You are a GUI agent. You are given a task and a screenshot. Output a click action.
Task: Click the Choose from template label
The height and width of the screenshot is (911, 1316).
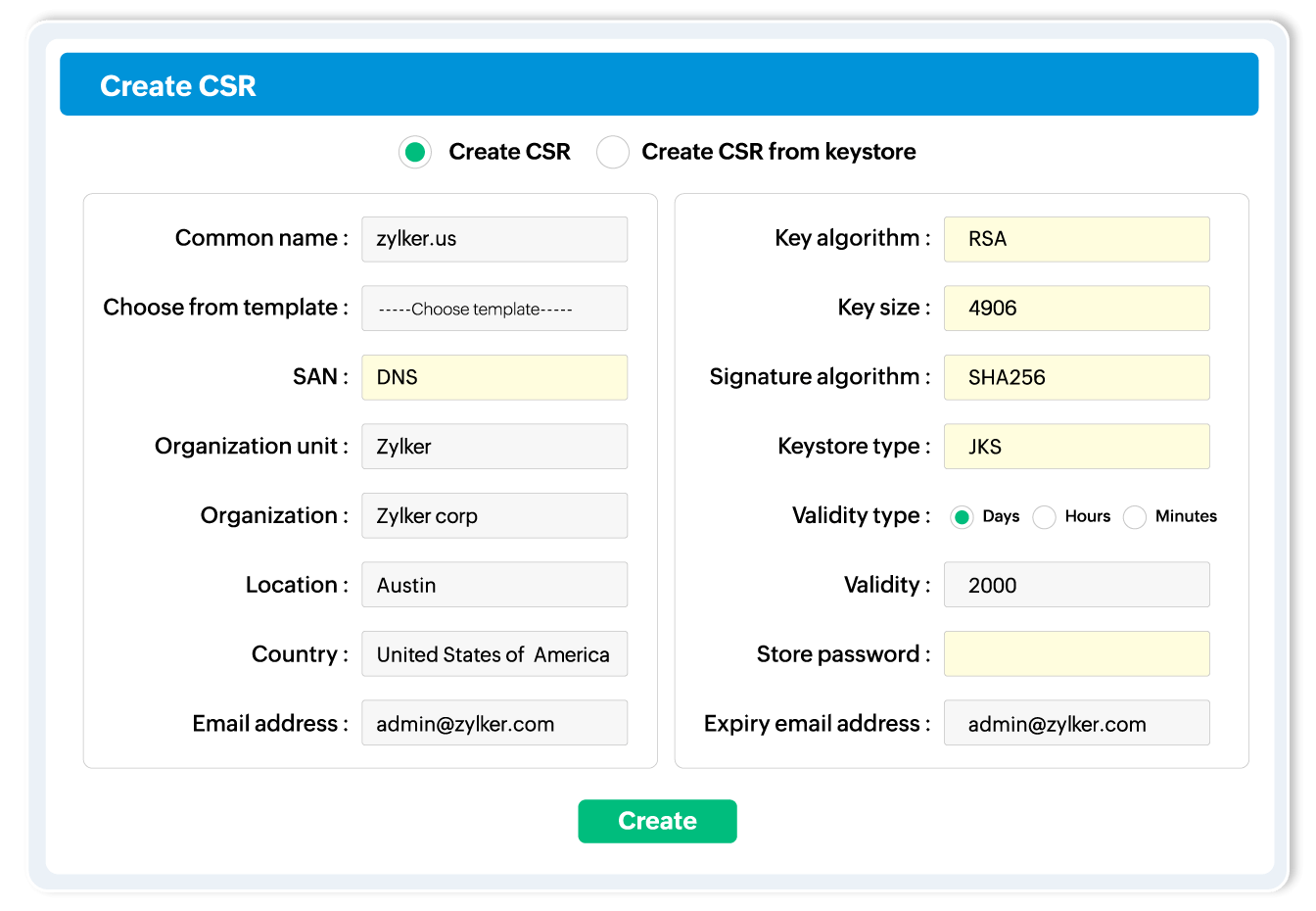pos(225,308)
